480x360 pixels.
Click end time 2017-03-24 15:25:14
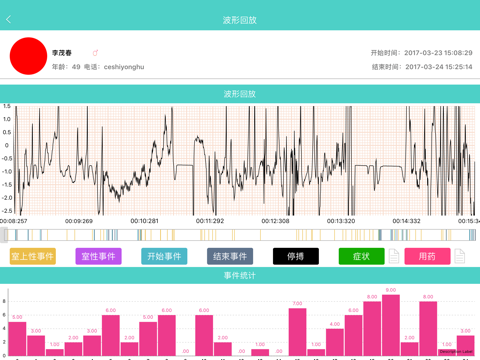coord(439,67)
